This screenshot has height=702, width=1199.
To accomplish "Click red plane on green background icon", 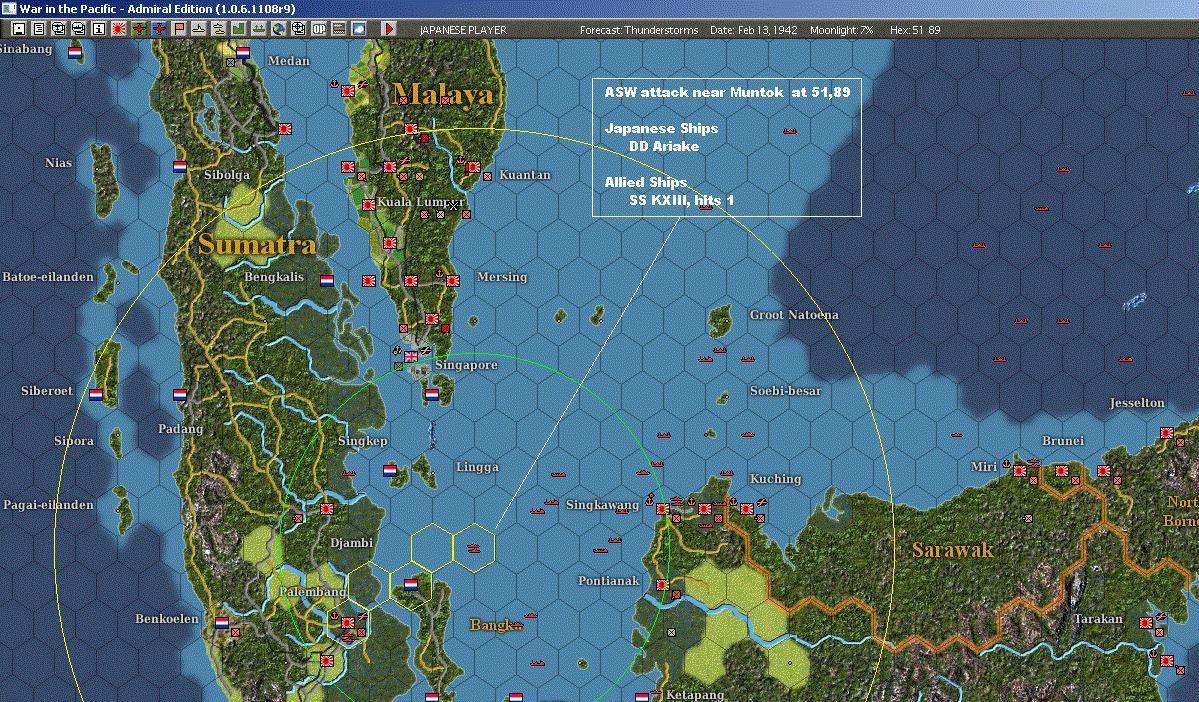I will tap(138, 29).
